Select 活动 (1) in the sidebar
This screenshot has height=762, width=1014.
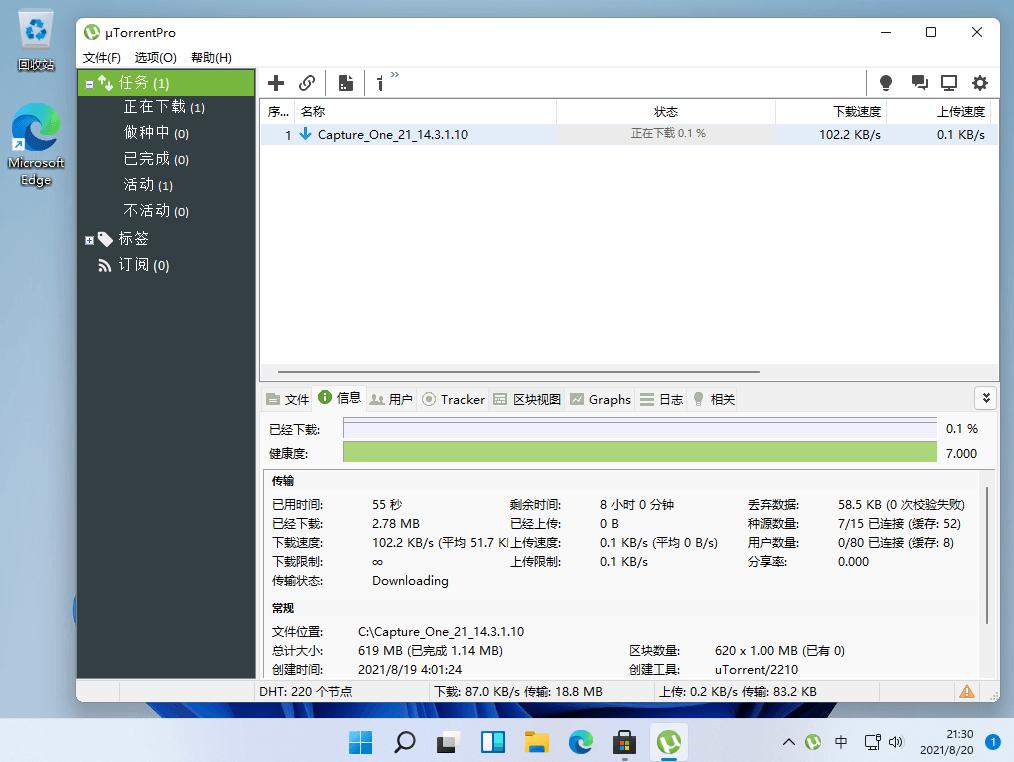pyautogui.click(x=148, y=185)
